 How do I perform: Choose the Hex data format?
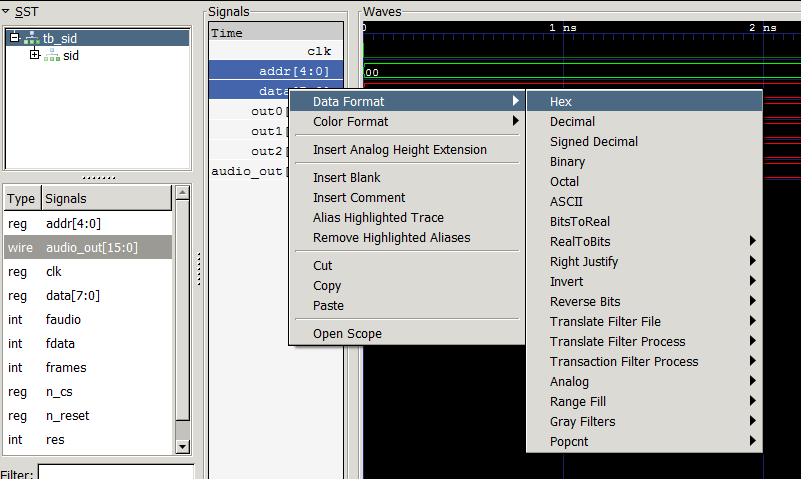[x=561, y=102]
